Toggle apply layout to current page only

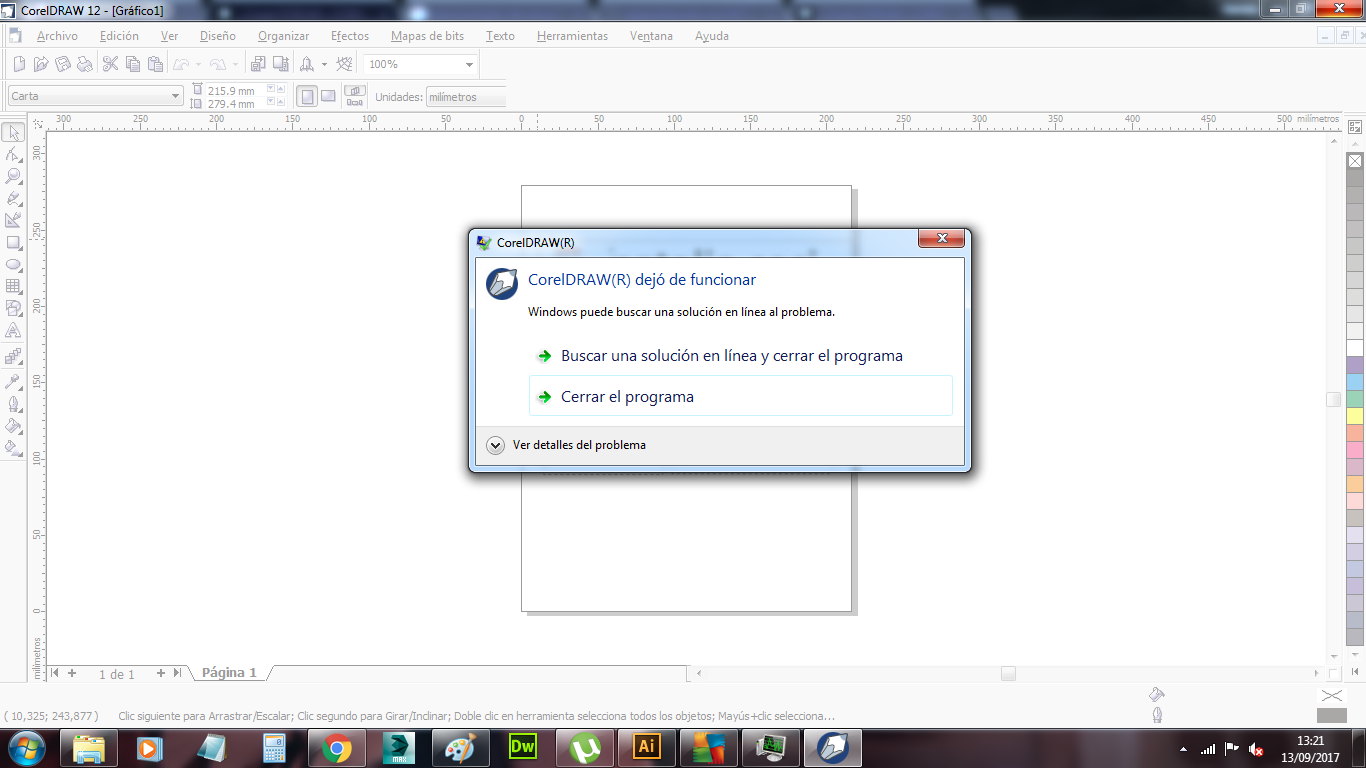[355, 102]
